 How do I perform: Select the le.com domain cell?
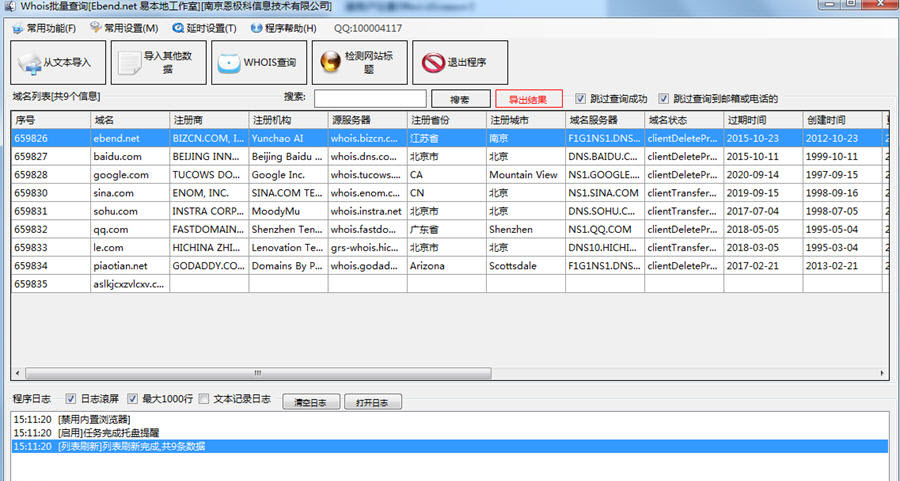pos(130,248)
